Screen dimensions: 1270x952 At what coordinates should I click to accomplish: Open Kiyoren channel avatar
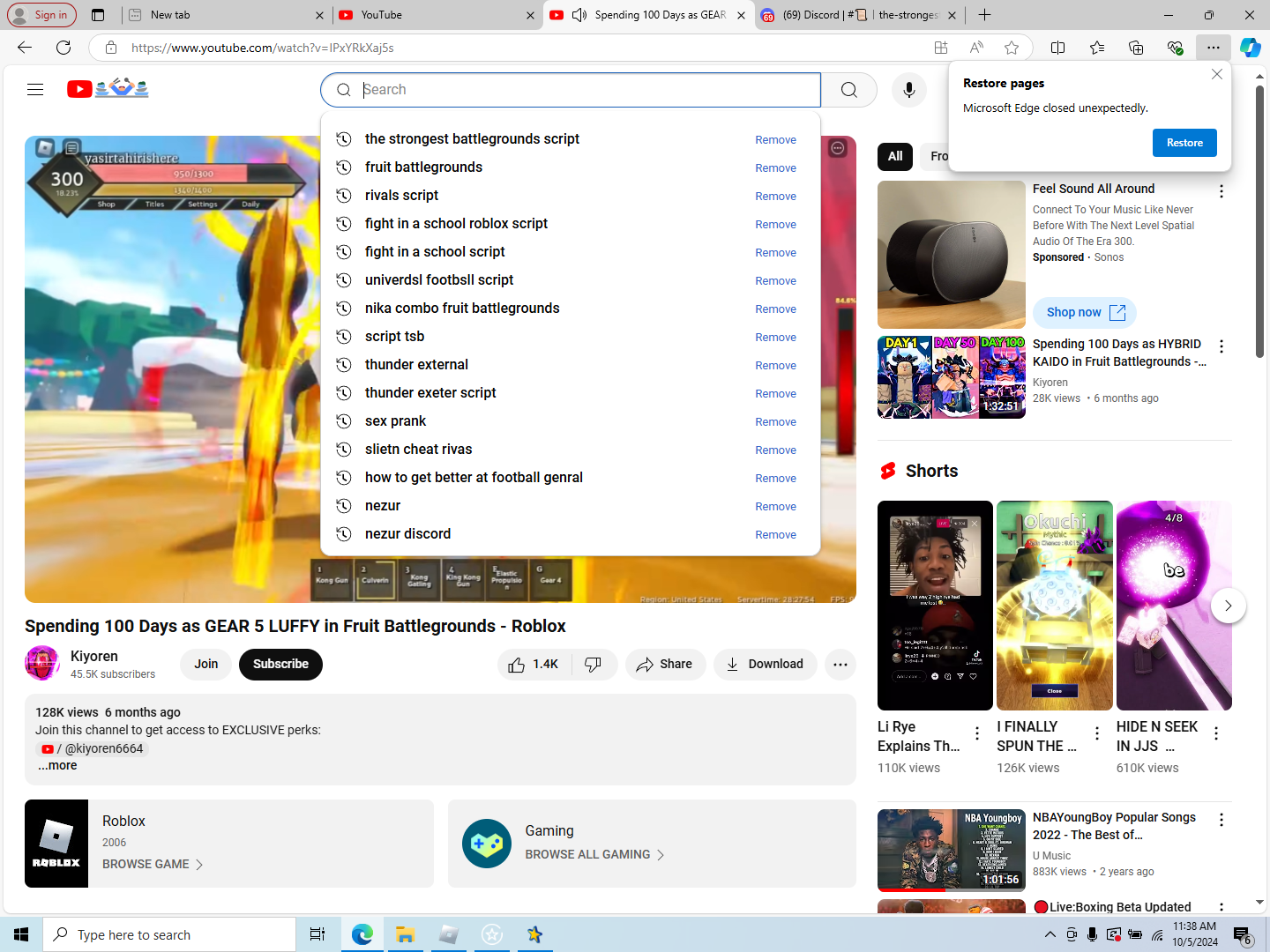pyautogui.click(x=42, y=664)
